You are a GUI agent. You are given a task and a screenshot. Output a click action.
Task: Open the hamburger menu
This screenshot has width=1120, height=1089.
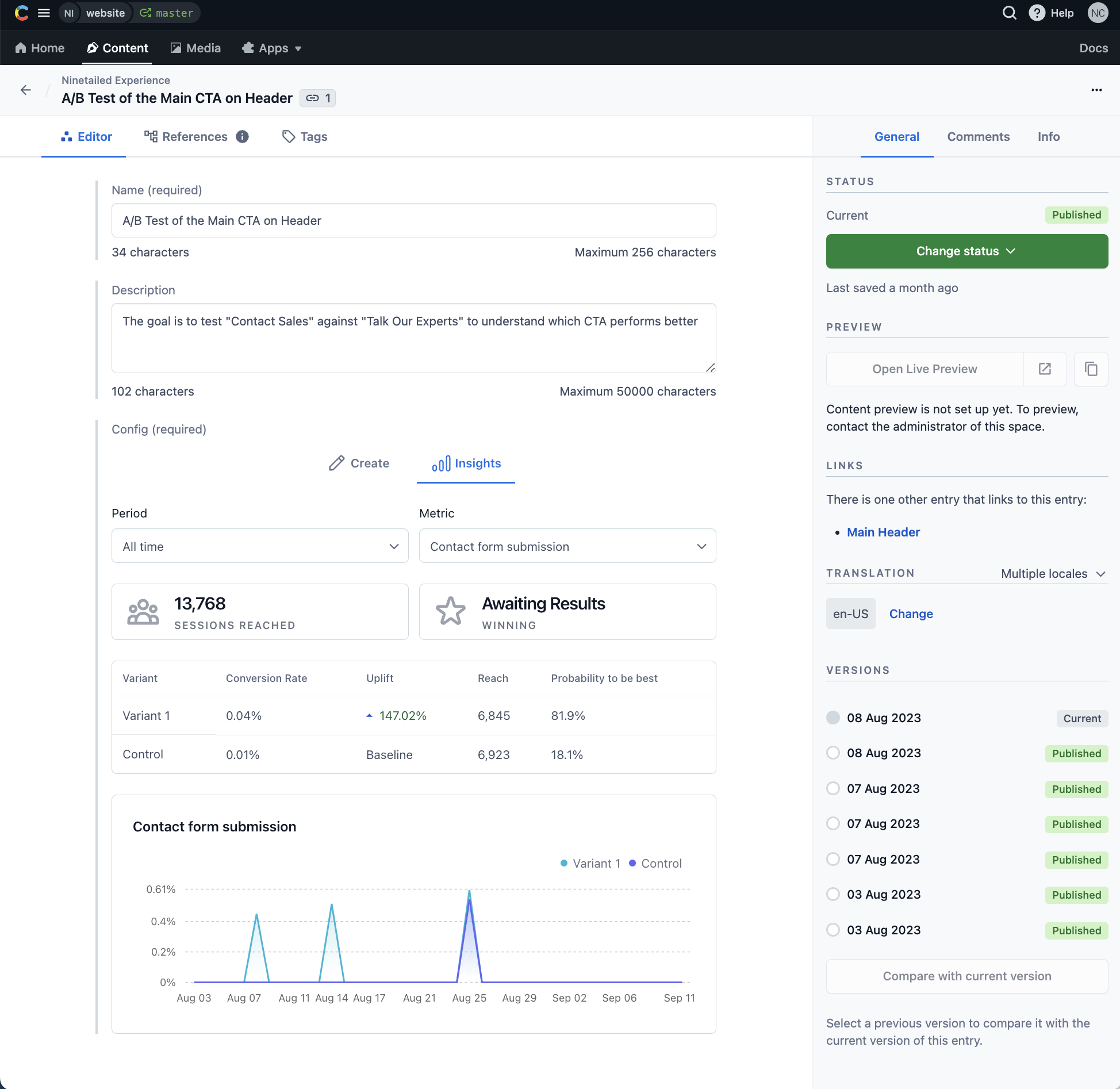click(44, 13)
